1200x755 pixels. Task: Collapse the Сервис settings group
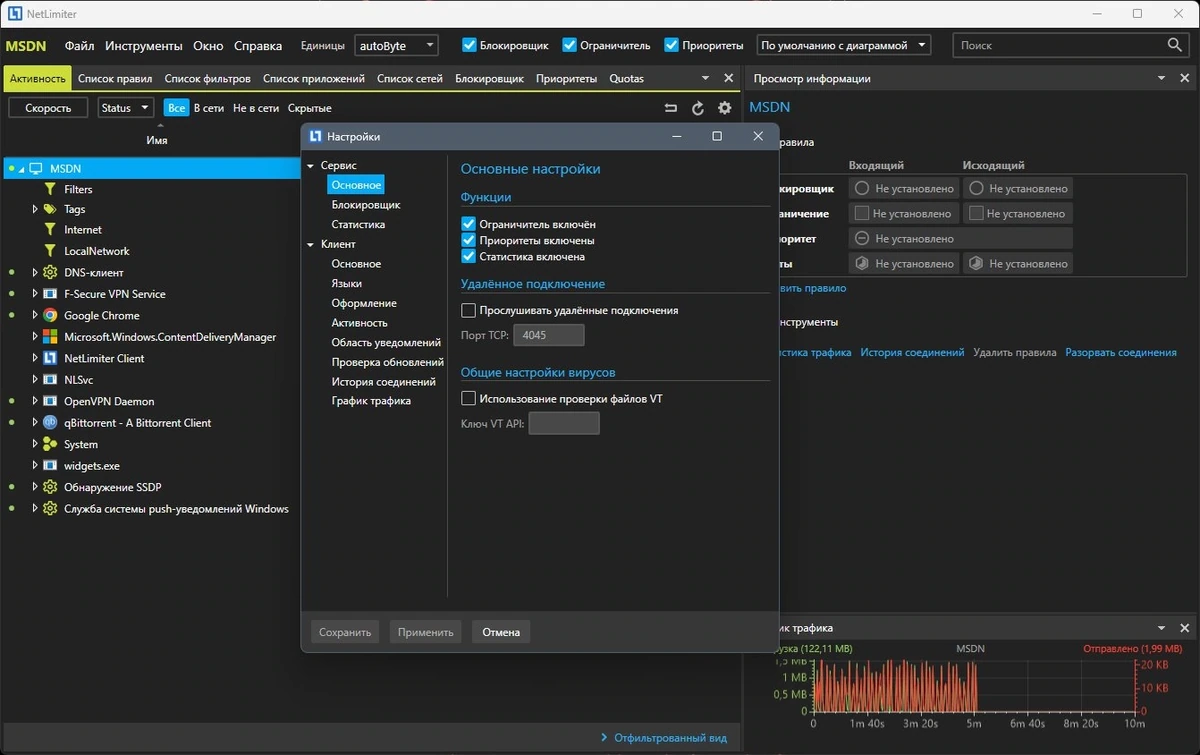point(311,166)
